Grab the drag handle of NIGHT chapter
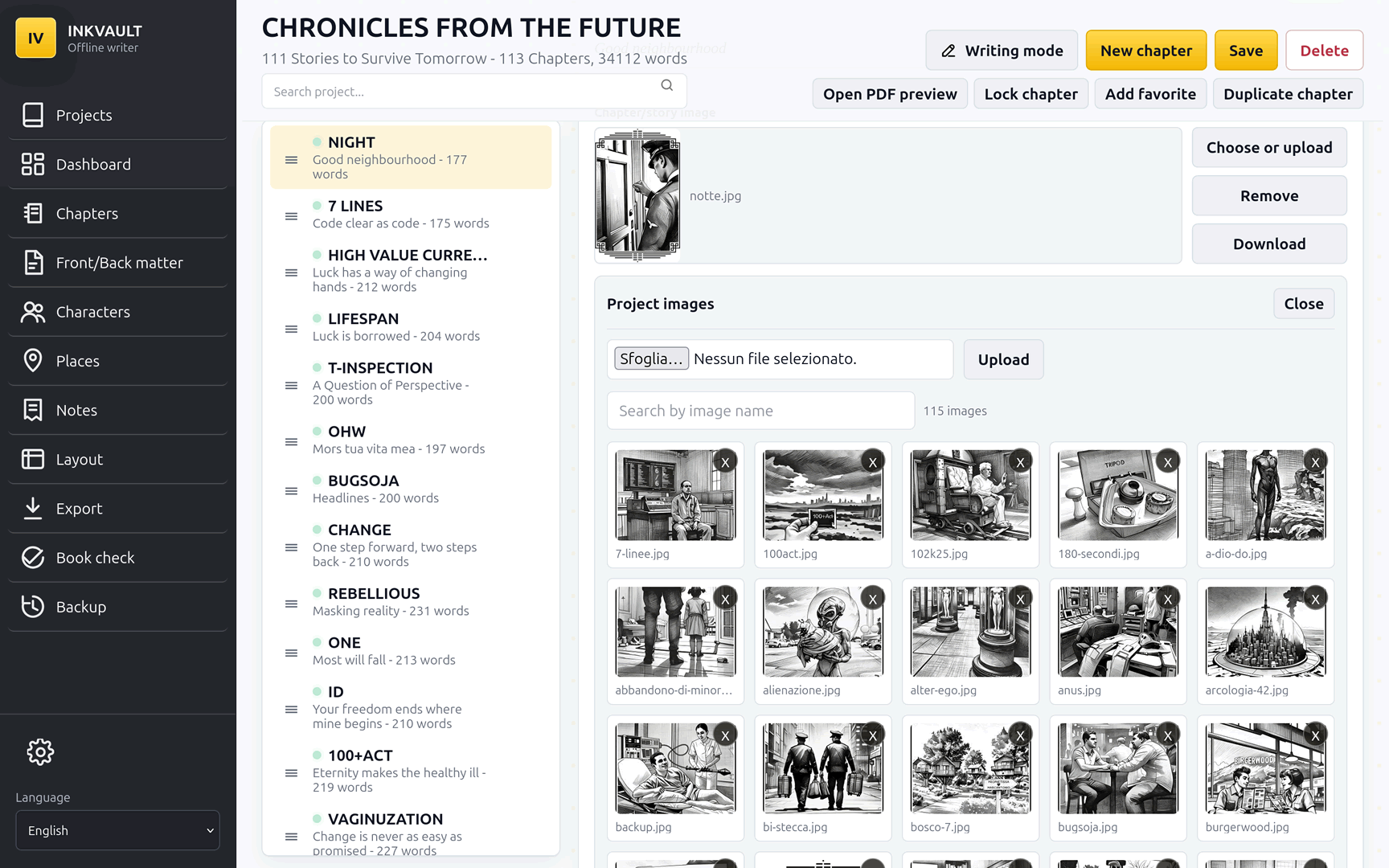 292,160
